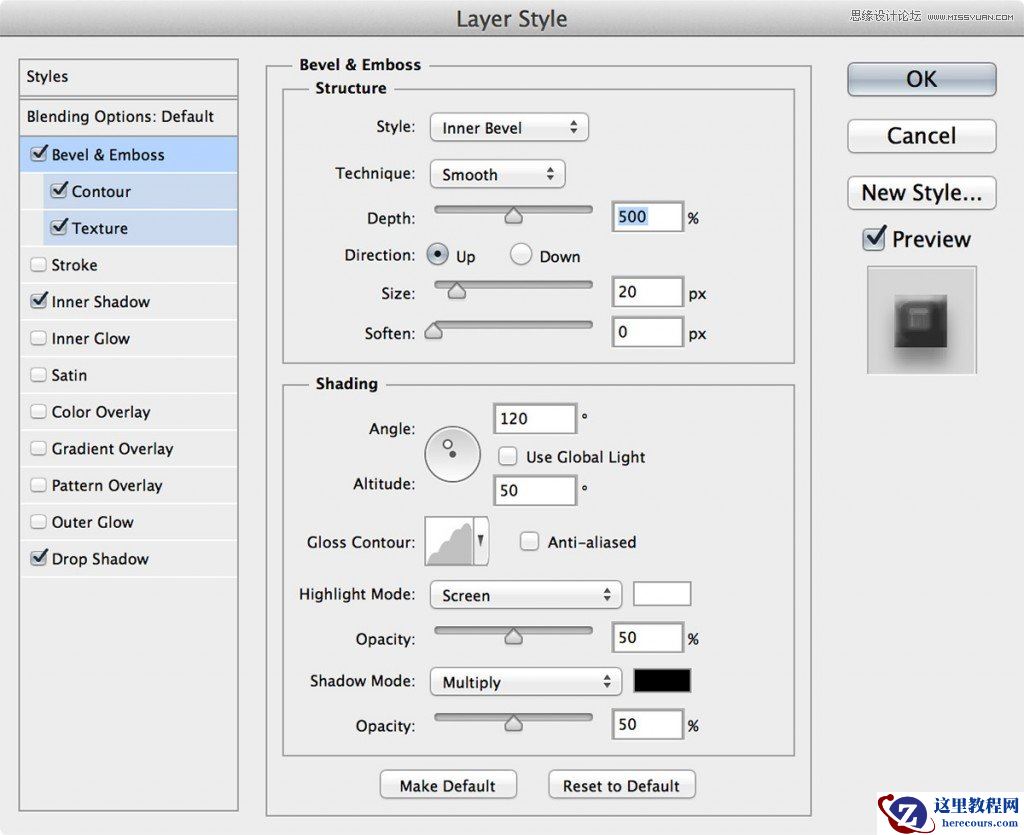Click New Style to save this style
Screen dimensions: 1024x835
coord(920,192)
